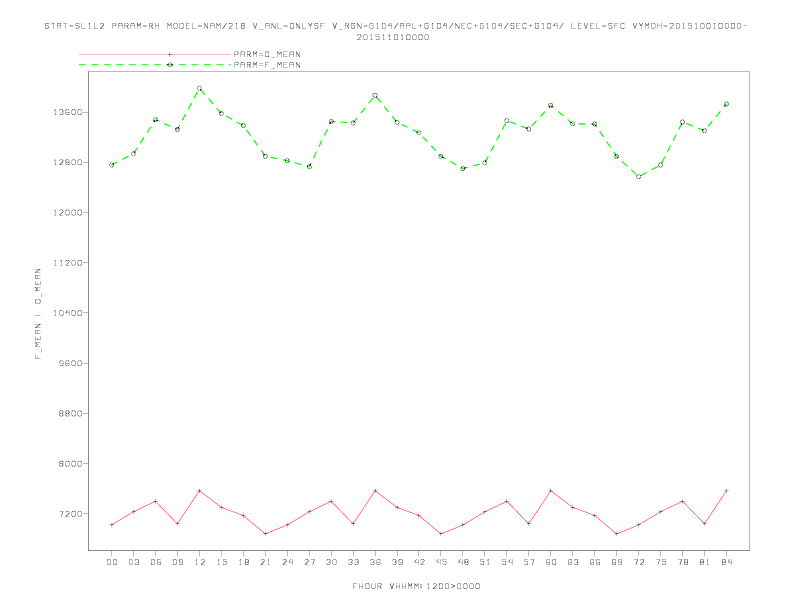792x612 pixels.
Task: Click the 18 forecast hour tick label
Action: click(243, 562)
